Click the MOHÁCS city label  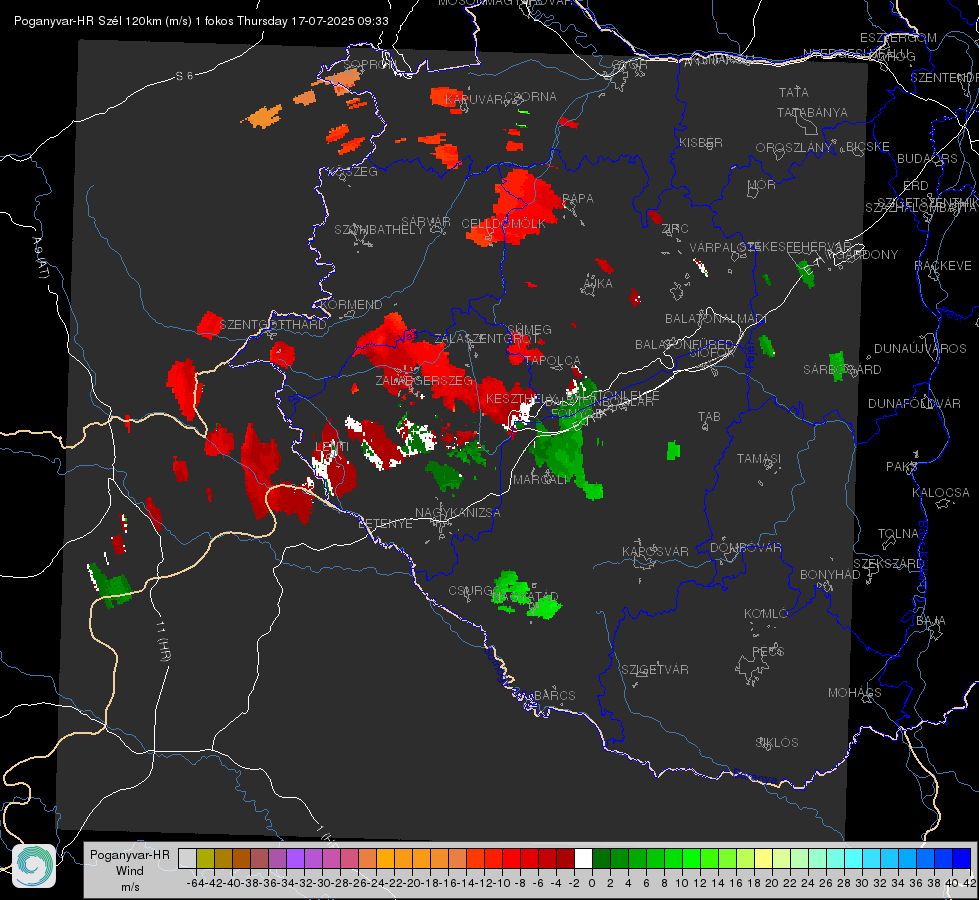click(x=855, y=693)
